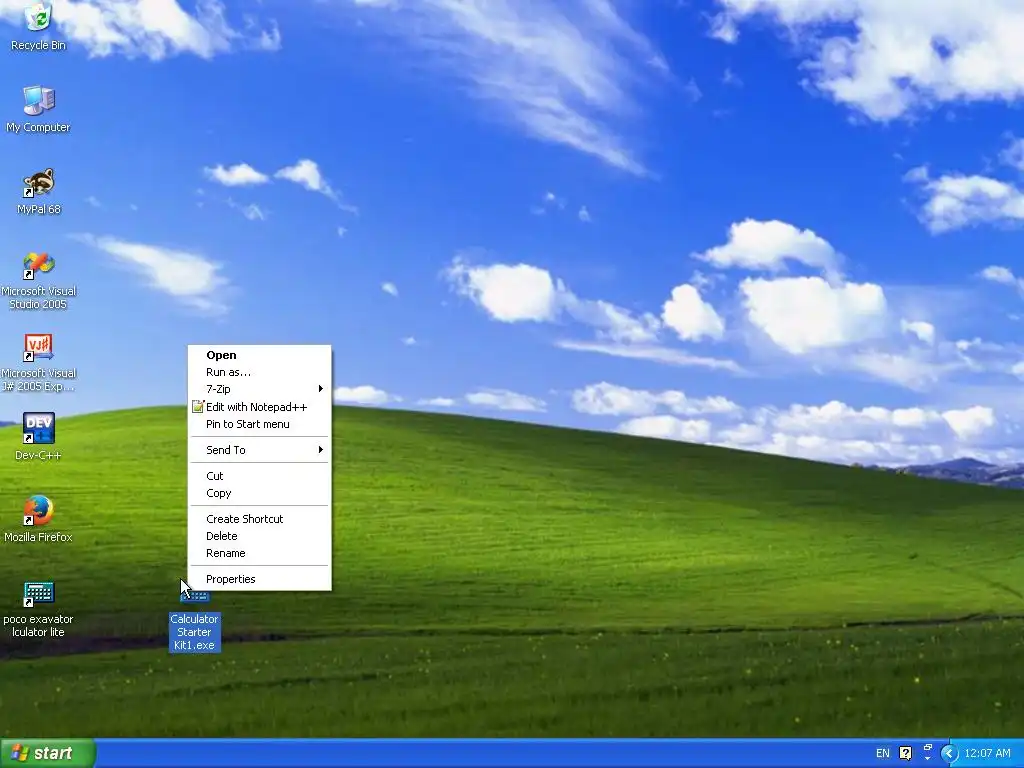
Task: Open Properties from the context menu
Action: (259, 579)
